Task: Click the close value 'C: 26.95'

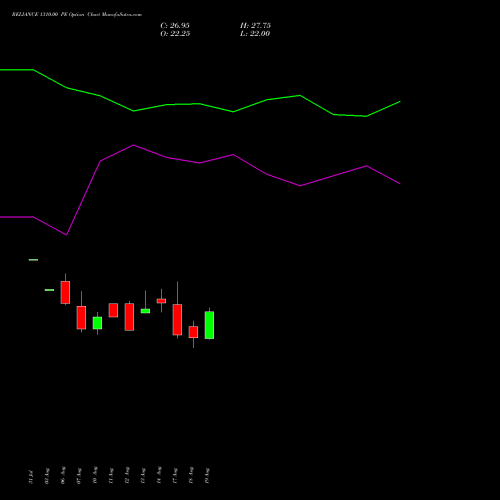Action: [x=175, y=26]
